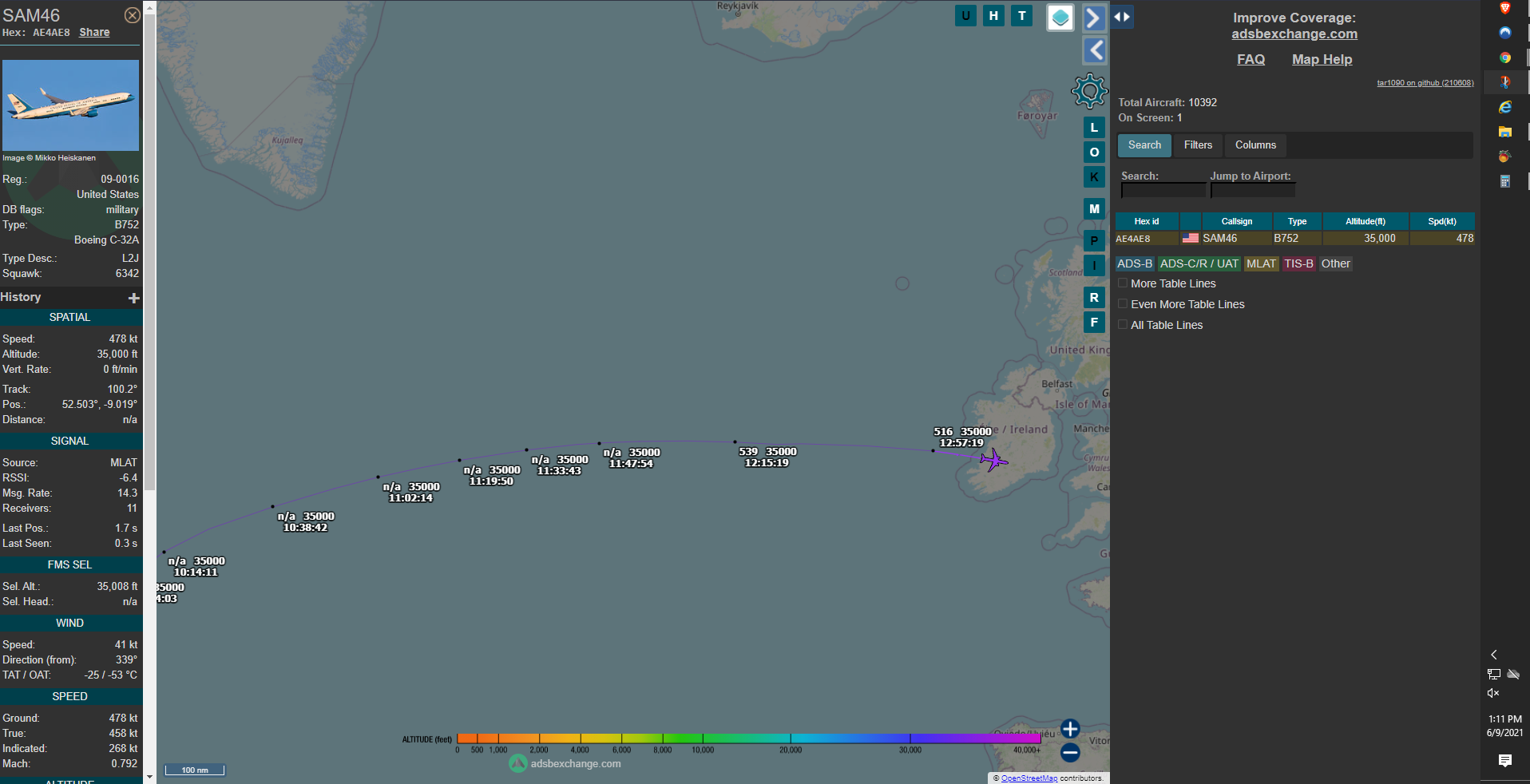
Task: Open the tar1090 on github link
Action: (1425, 83)
